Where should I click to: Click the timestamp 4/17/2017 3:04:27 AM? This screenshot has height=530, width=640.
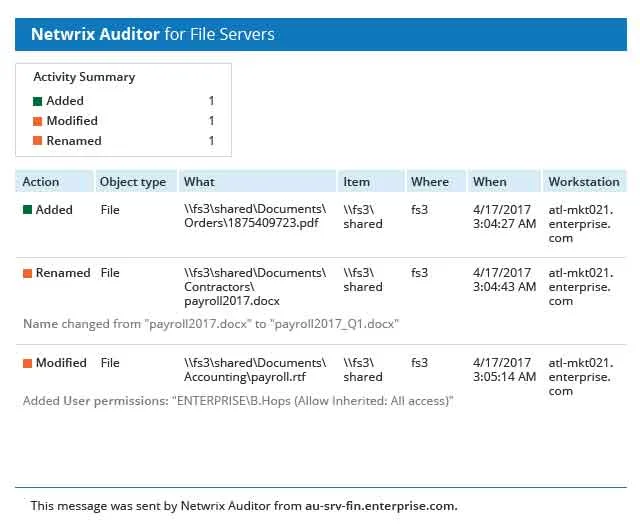click(x=504, y=217)
